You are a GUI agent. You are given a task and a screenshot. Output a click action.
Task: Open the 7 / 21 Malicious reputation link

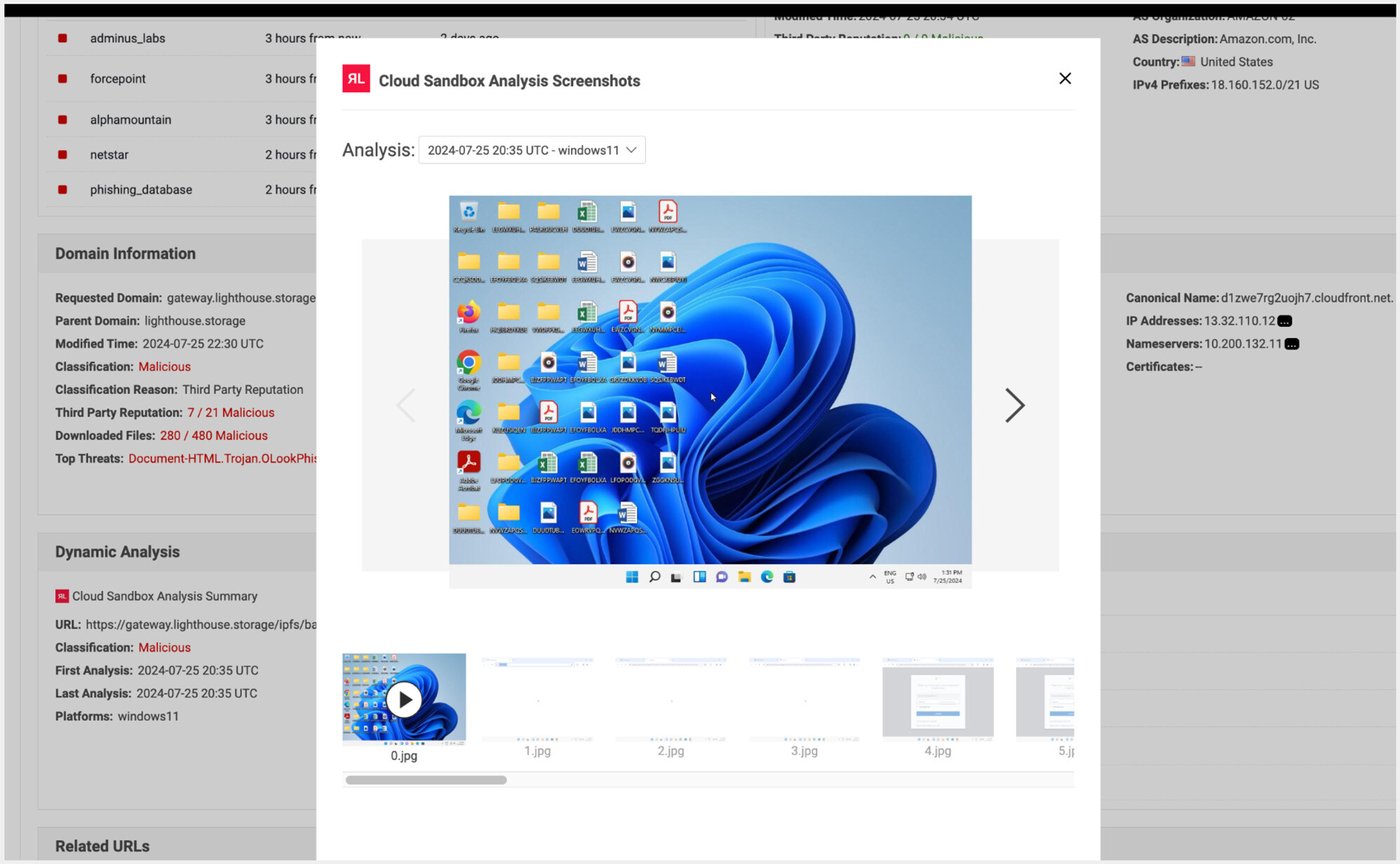click(230, 412)
